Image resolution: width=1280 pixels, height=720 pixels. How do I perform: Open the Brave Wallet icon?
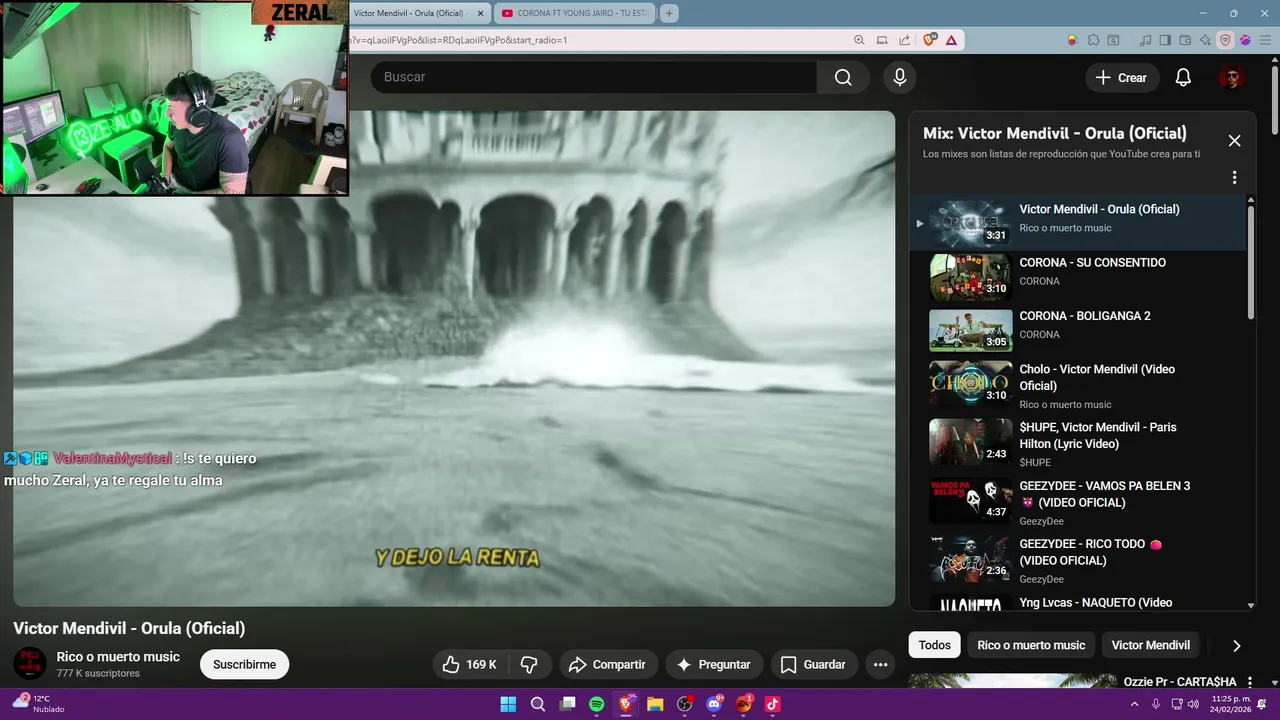pyautogui.click(x=1185, y=40)
